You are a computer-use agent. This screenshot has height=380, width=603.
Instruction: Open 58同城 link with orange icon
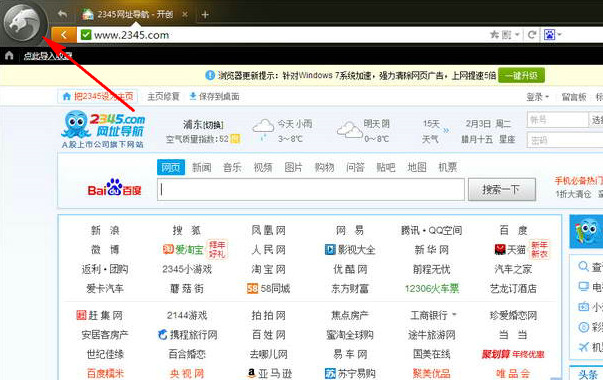tap(268, 288)
